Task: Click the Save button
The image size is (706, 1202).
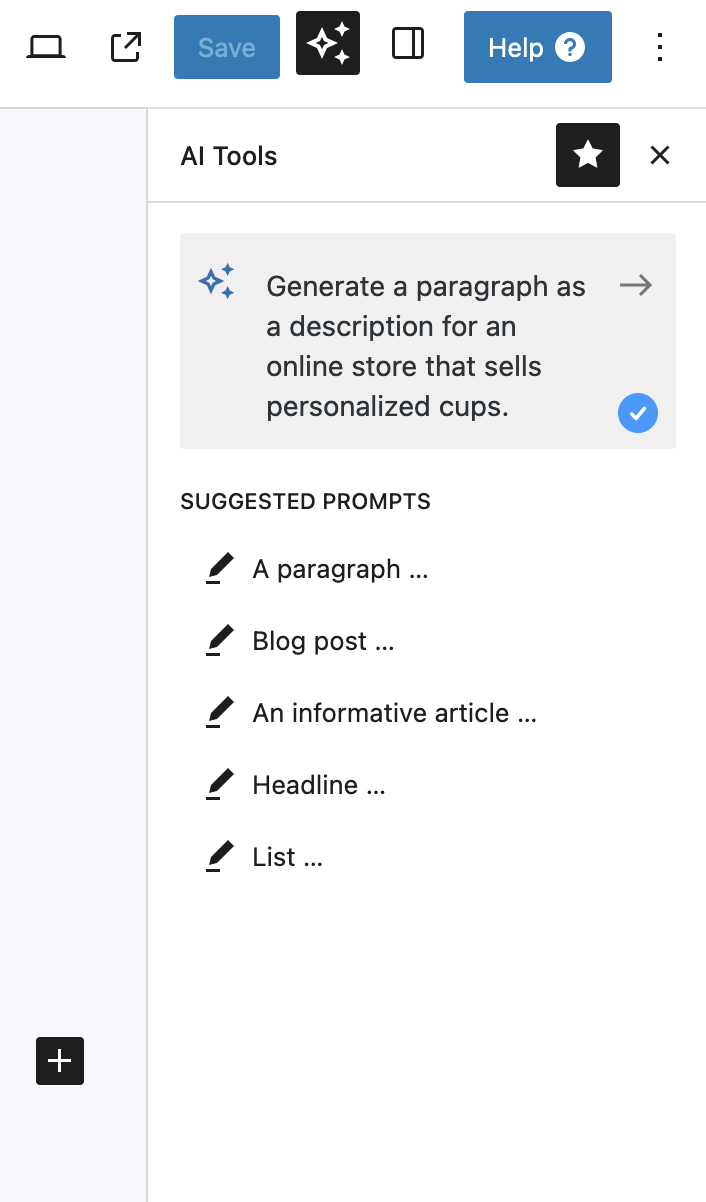Action: pyautogui.click(x=227, y=47)
